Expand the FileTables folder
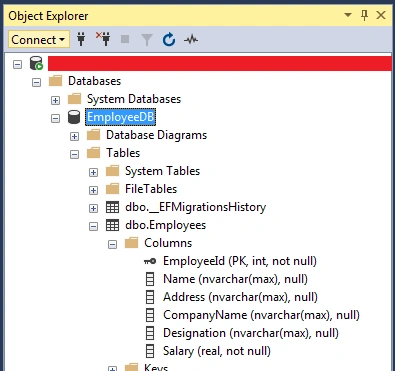 [x=93, y=190]
